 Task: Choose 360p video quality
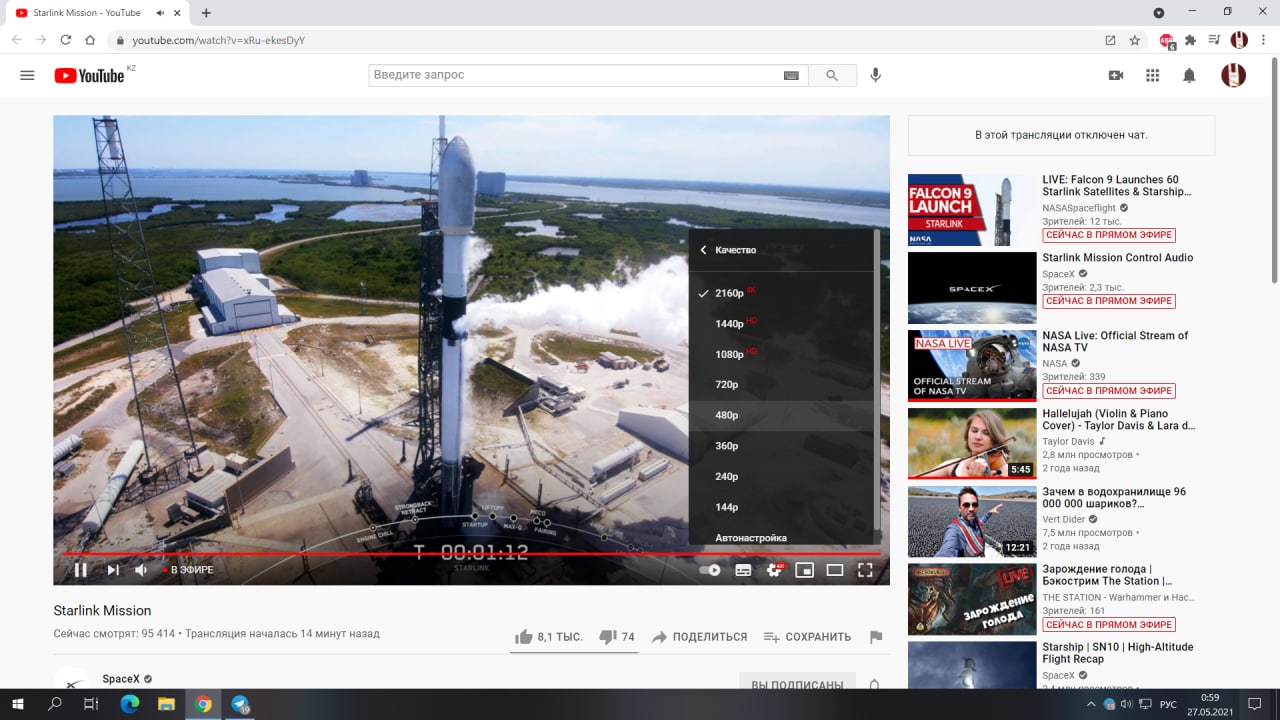pos(781,446)
